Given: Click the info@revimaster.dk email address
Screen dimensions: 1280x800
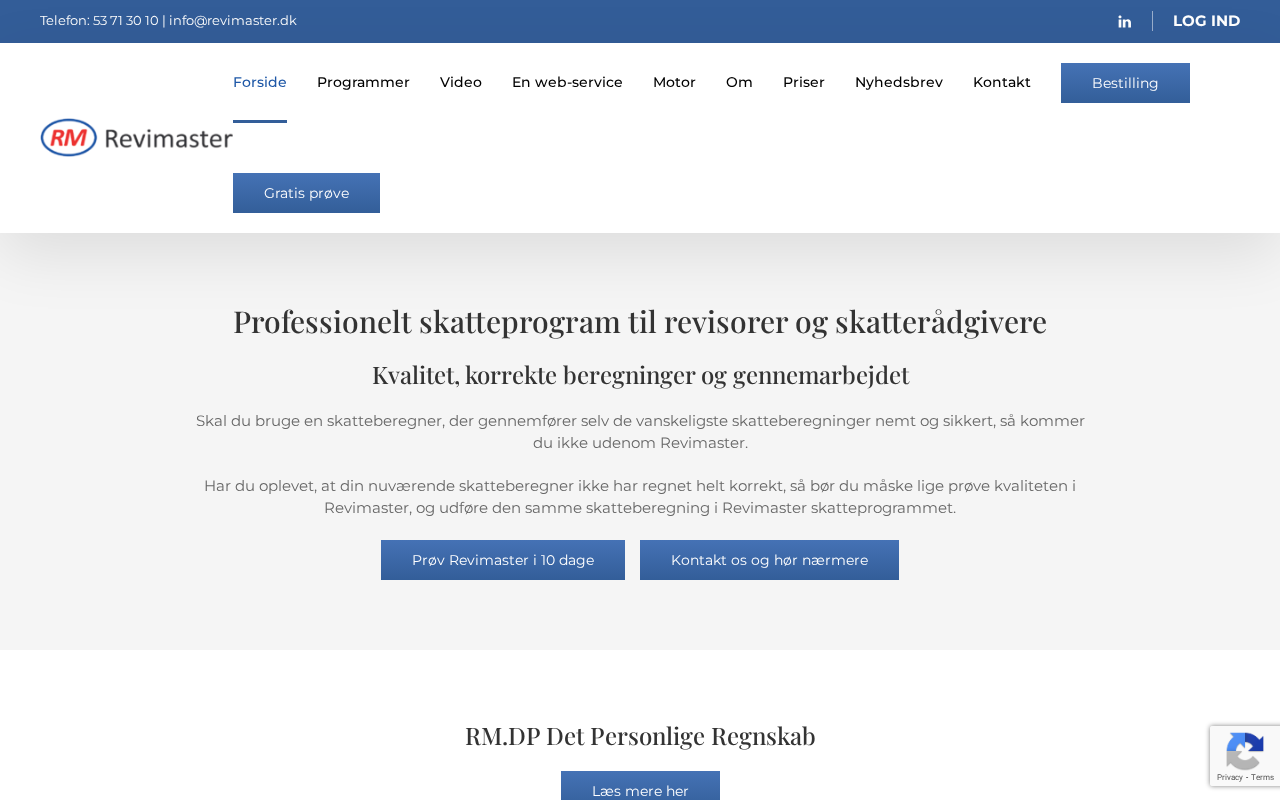Looking at the screenshot, I should tap(233, 21).
